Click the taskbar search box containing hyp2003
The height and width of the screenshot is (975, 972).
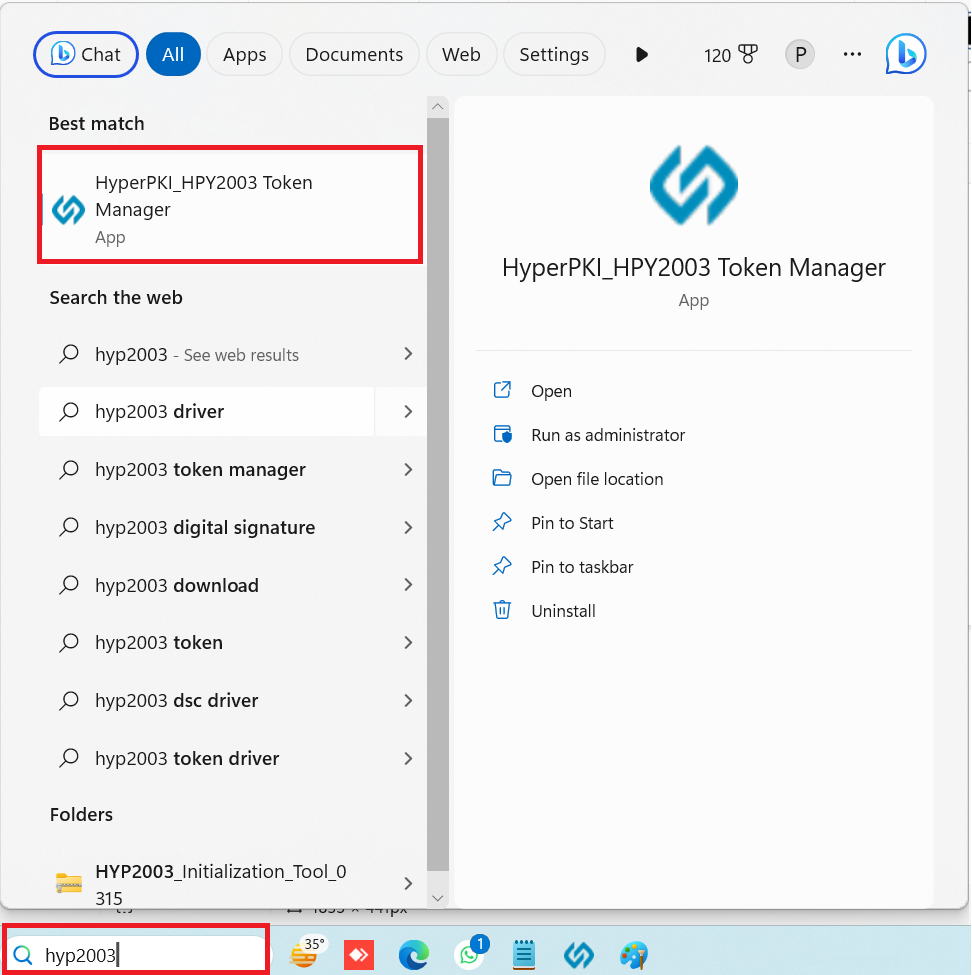(137, 954)
